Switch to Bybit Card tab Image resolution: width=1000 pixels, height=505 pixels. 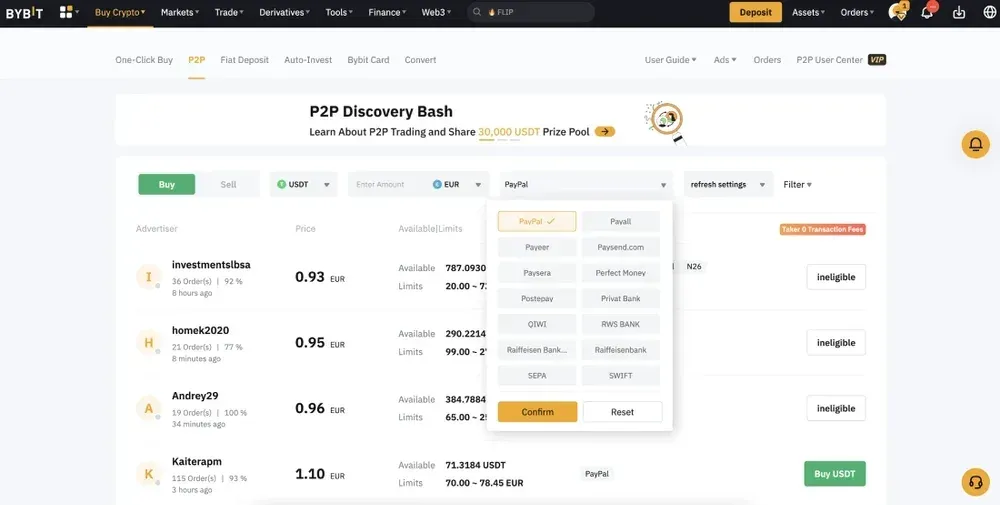[x=368, y=60]
